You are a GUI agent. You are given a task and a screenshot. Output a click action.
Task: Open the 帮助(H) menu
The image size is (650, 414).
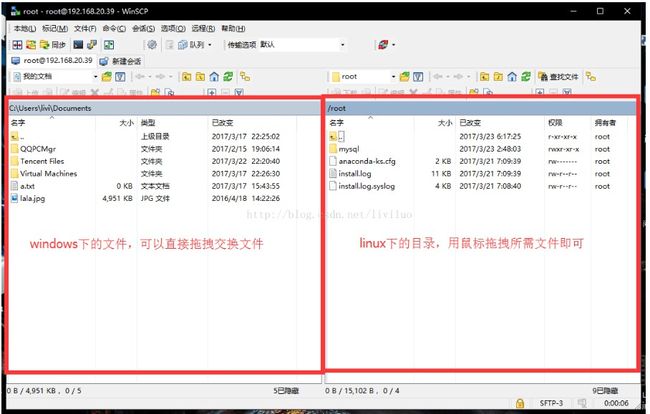click(233, 29)
